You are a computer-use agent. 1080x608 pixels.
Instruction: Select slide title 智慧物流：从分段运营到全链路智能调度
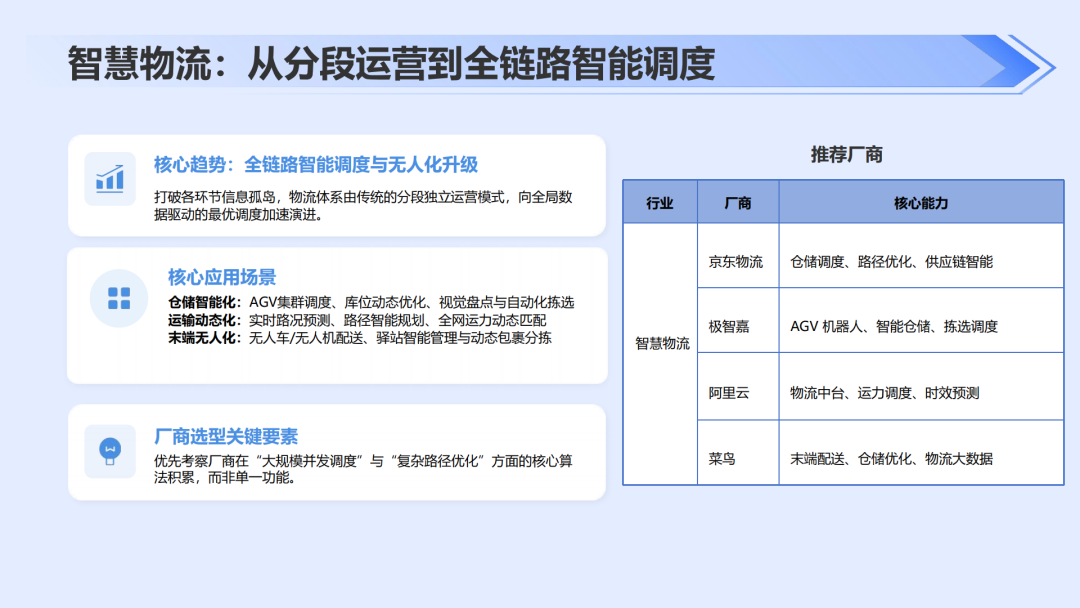[x=391, y=64]
